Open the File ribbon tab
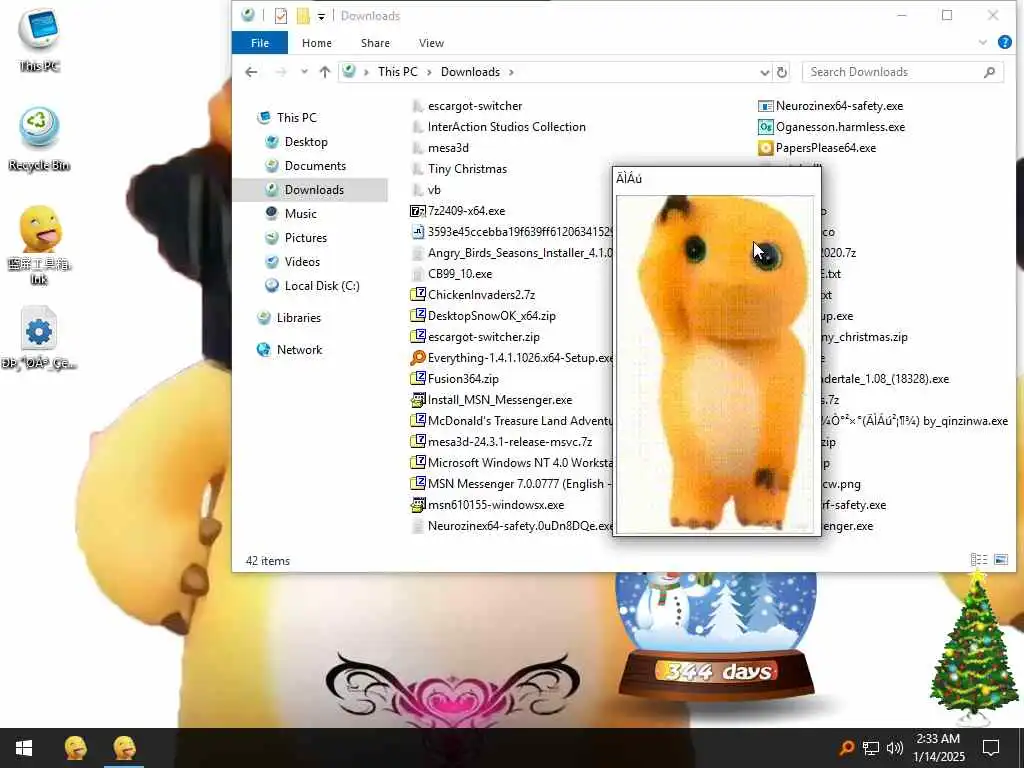1024x768 pixels. pyautogui.click(x=260, y=43)
